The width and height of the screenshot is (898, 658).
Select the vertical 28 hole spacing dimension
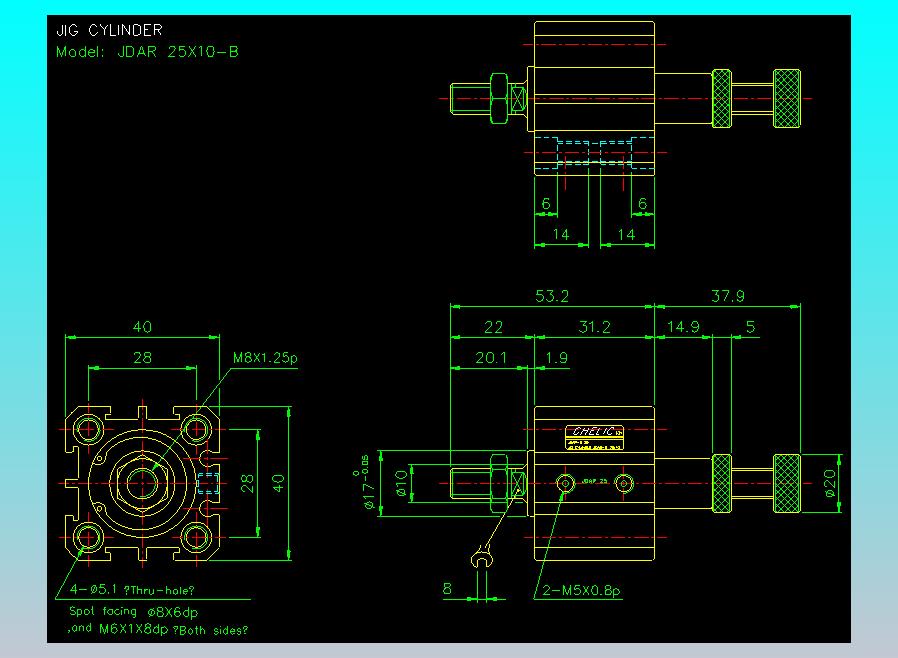click(x=247, y=483)
